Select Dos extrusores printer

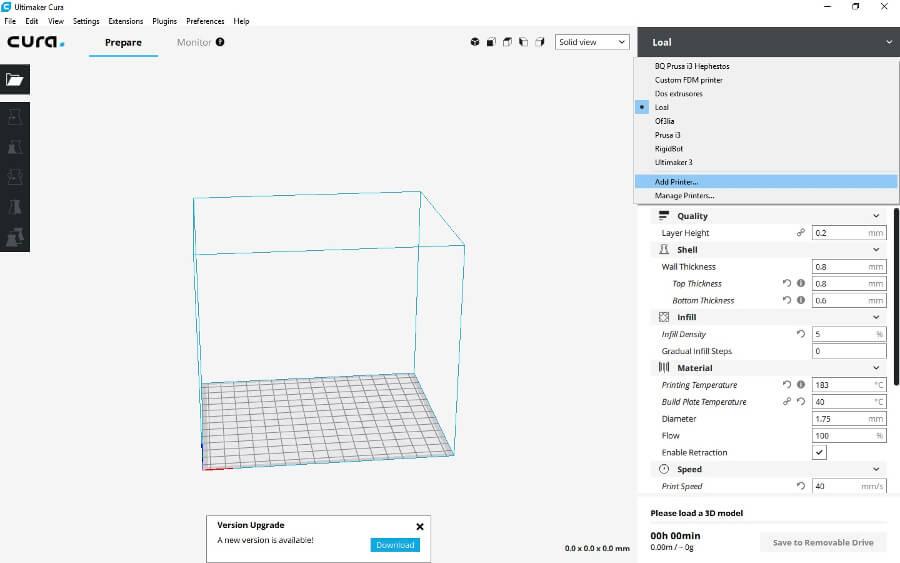pyautogui.click(x=766, y=94)
